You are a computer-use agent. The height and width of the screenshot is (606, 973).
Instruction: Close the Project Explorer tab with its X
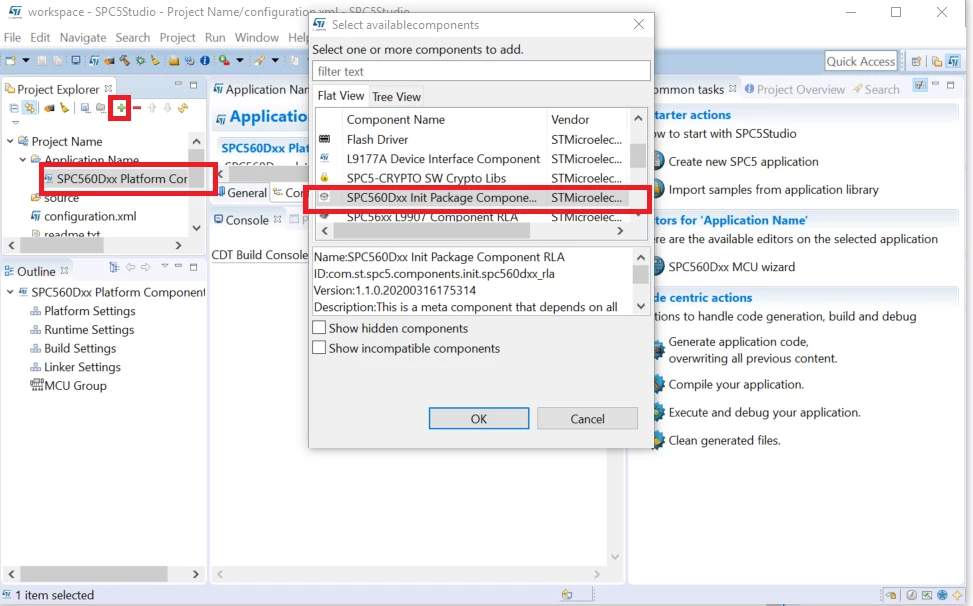point(109,89)
